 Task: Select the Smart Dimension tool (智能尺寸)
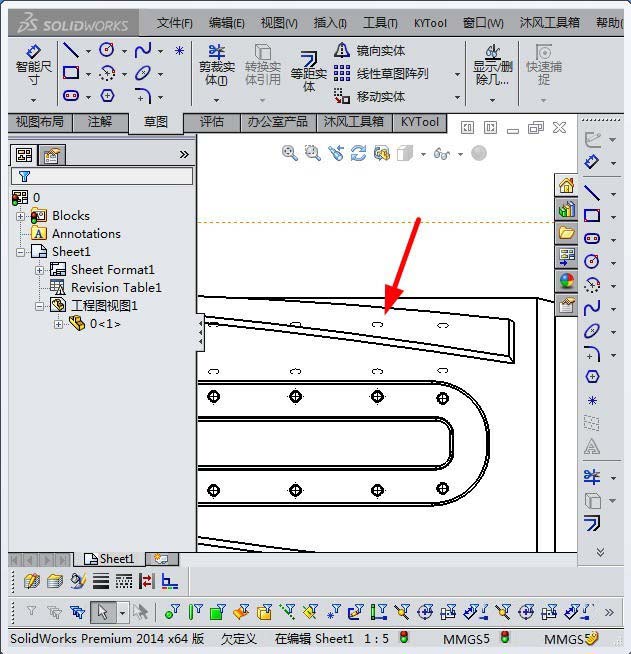(x=33, y=65)
